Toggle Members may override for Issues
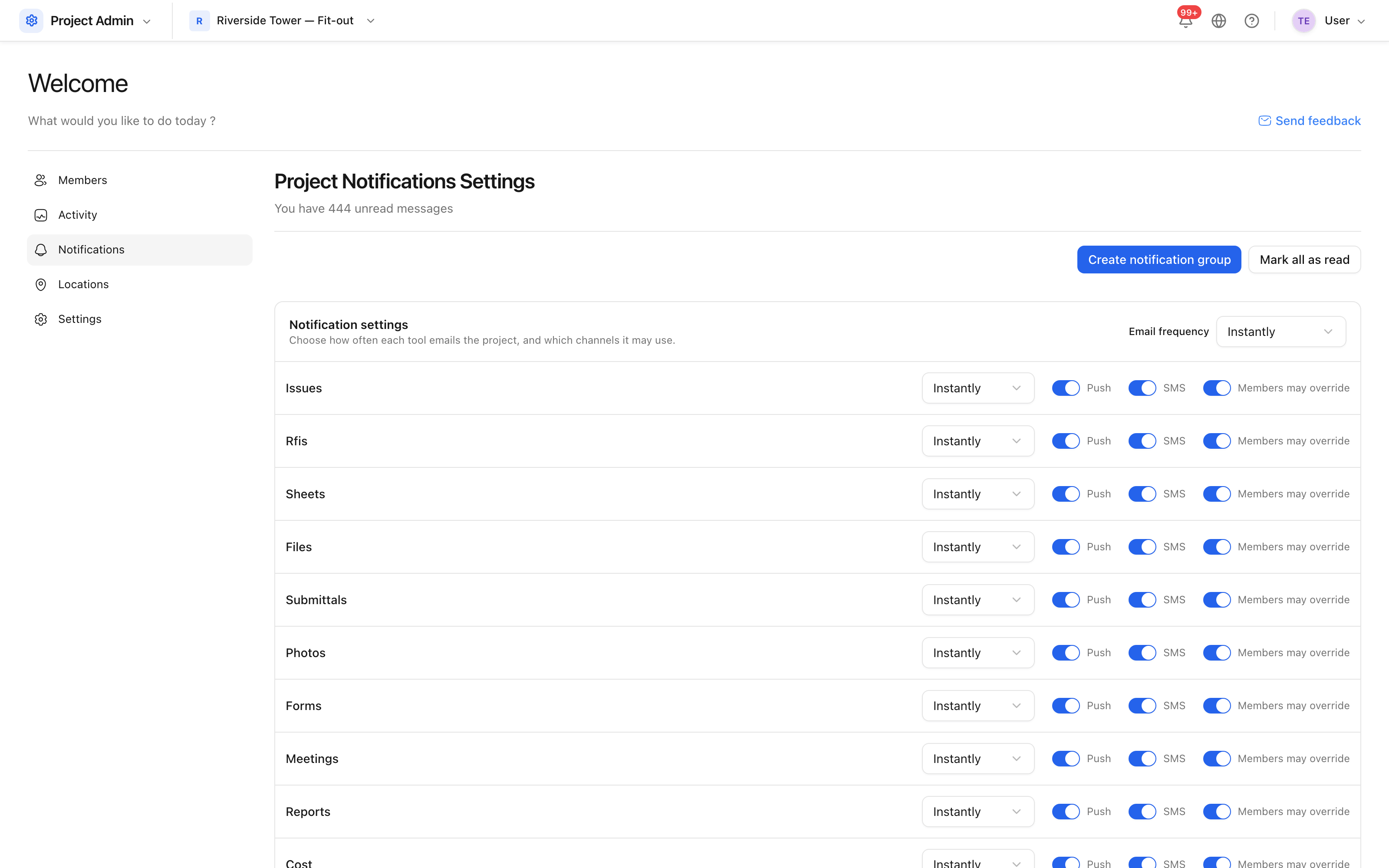1389x868 pixels. pos(1216,388)
